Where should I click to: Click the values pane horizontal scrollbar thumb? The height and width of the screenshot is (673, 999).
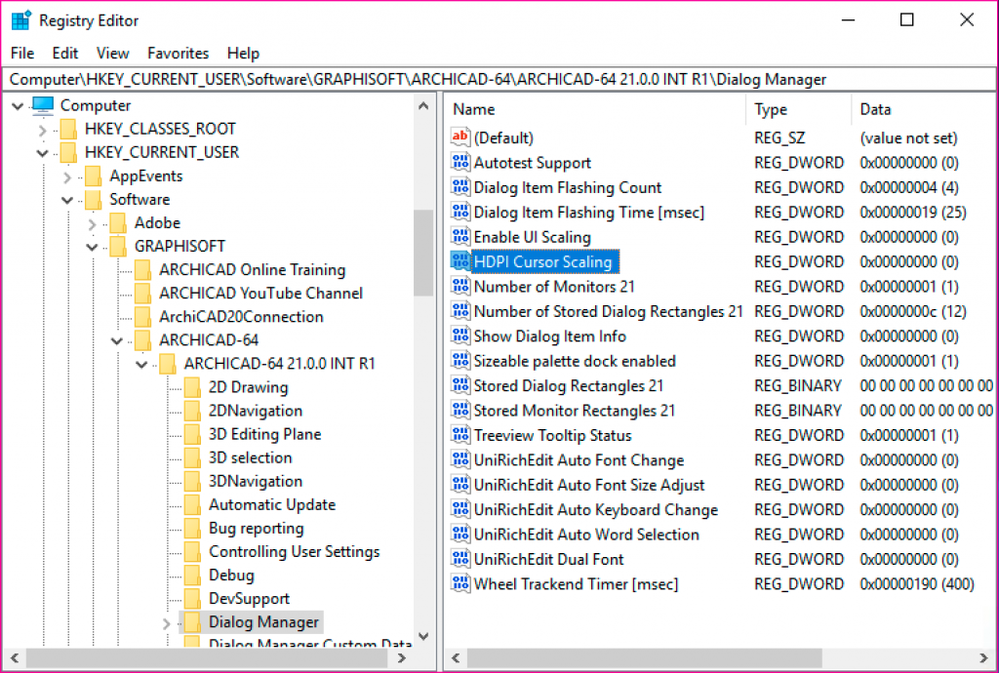click(644, 658)
